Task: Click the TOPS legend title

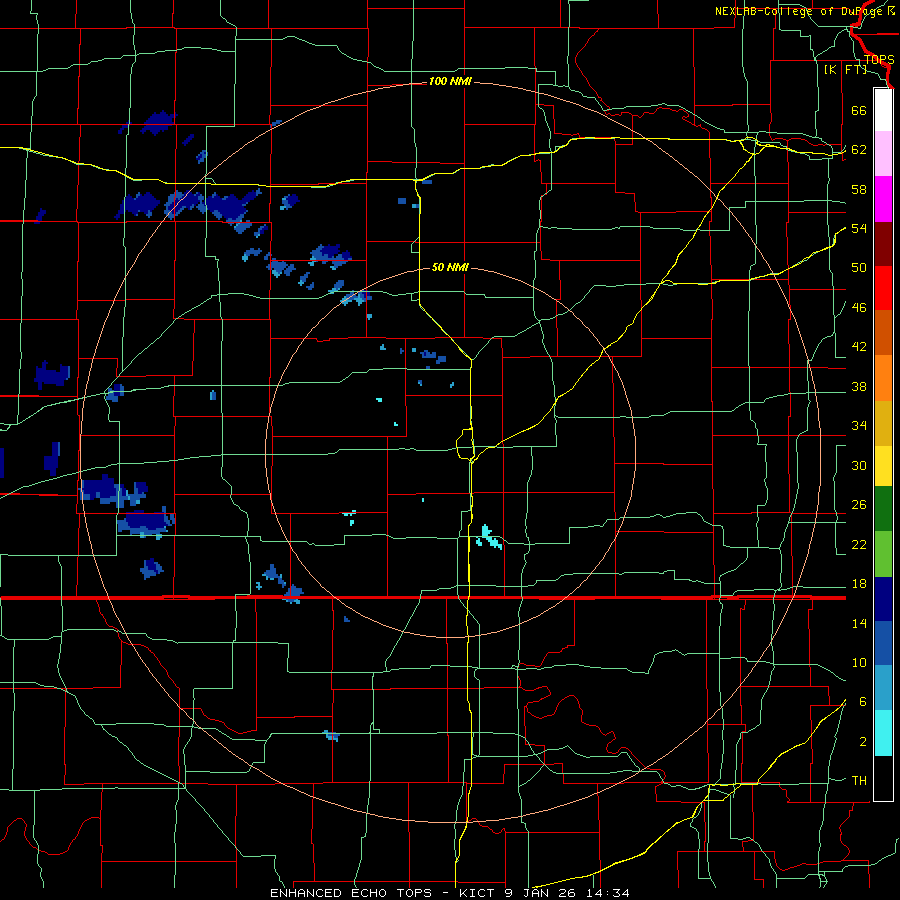Action: click(879, 60)
